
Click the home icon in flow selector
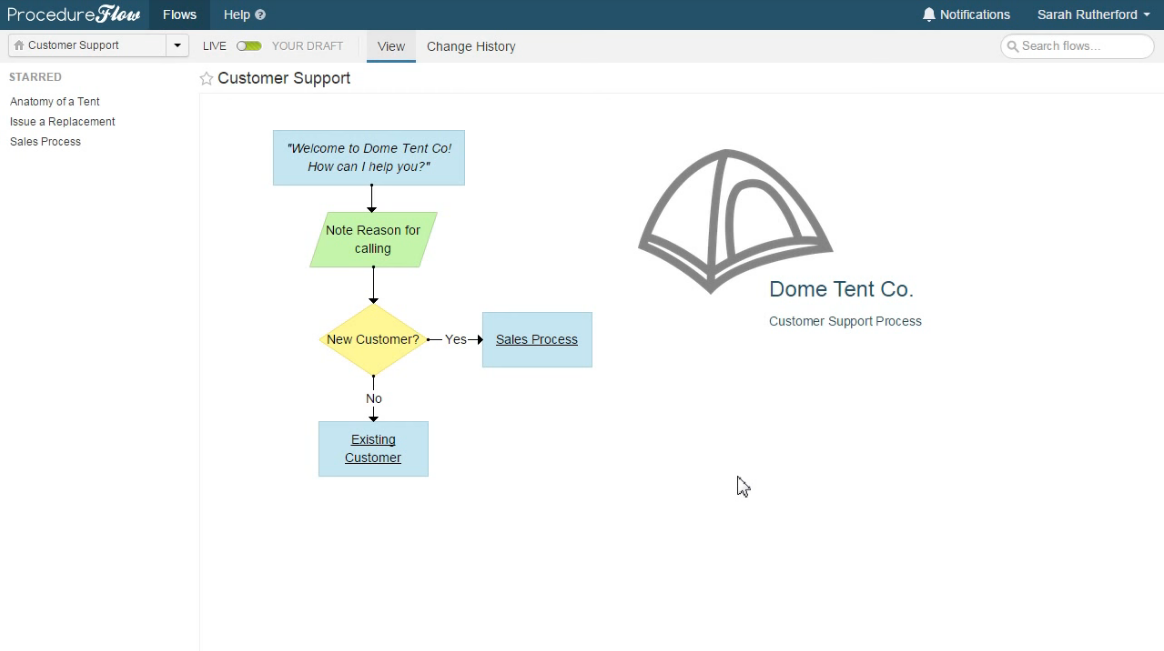tap(19, 45)
